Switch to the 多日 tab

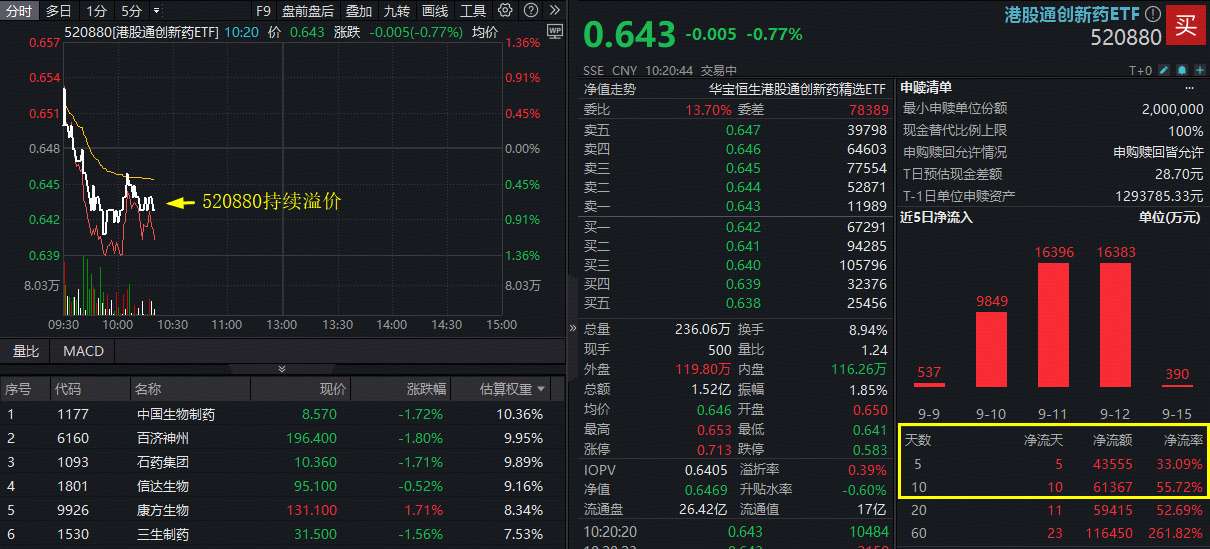pos(59,11)
